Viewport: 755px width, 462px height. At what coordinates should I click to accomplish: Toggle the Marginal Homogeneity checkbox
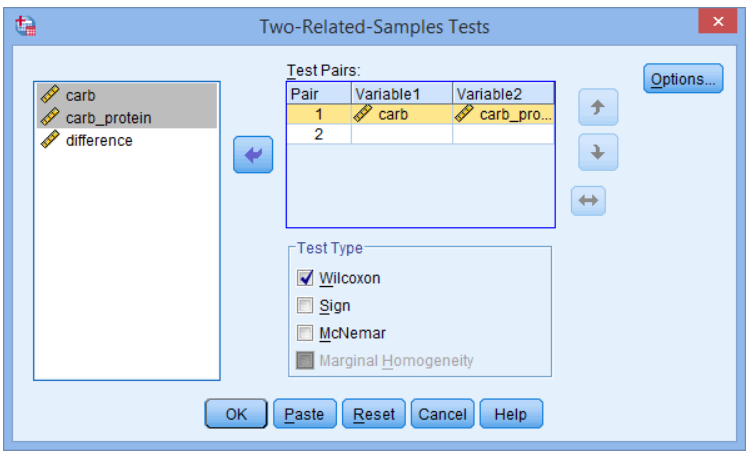(305, 360)
